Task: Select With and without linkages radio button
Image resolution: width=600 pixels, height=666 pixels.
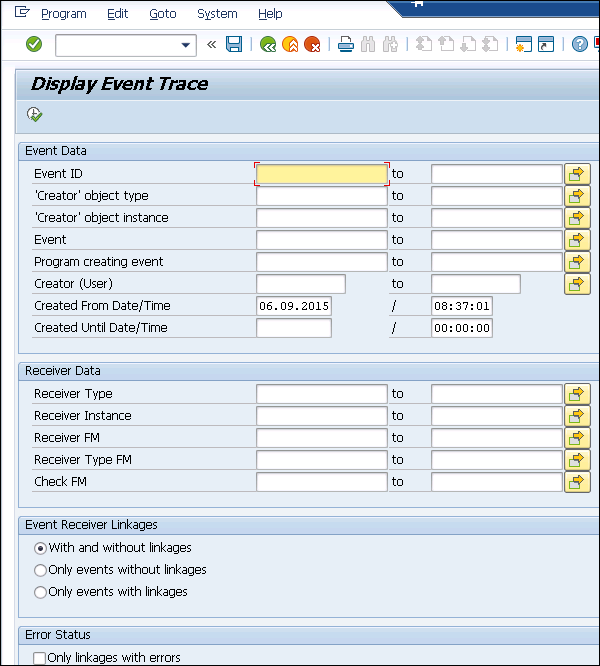Action: 40,548
